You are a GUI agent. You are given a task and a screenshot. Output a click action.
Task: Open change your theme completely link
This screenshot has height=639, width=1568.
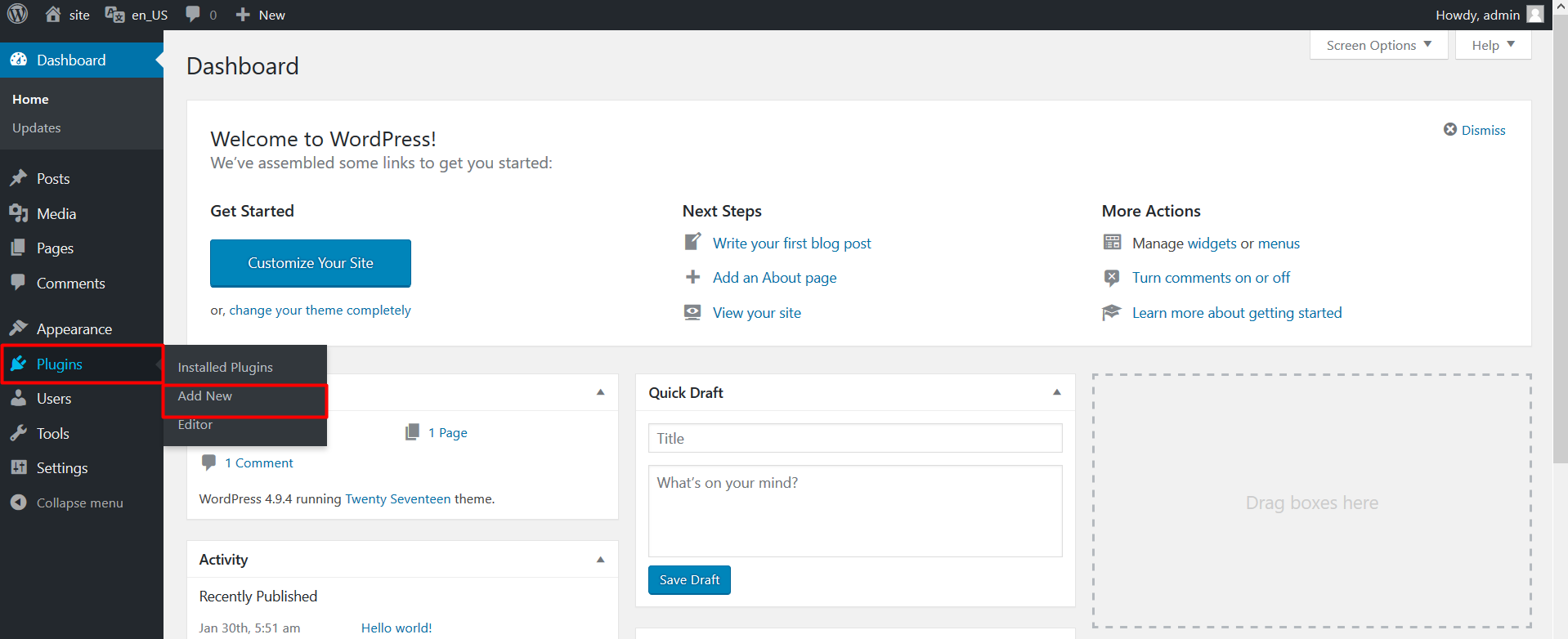[x=320, y=311]
